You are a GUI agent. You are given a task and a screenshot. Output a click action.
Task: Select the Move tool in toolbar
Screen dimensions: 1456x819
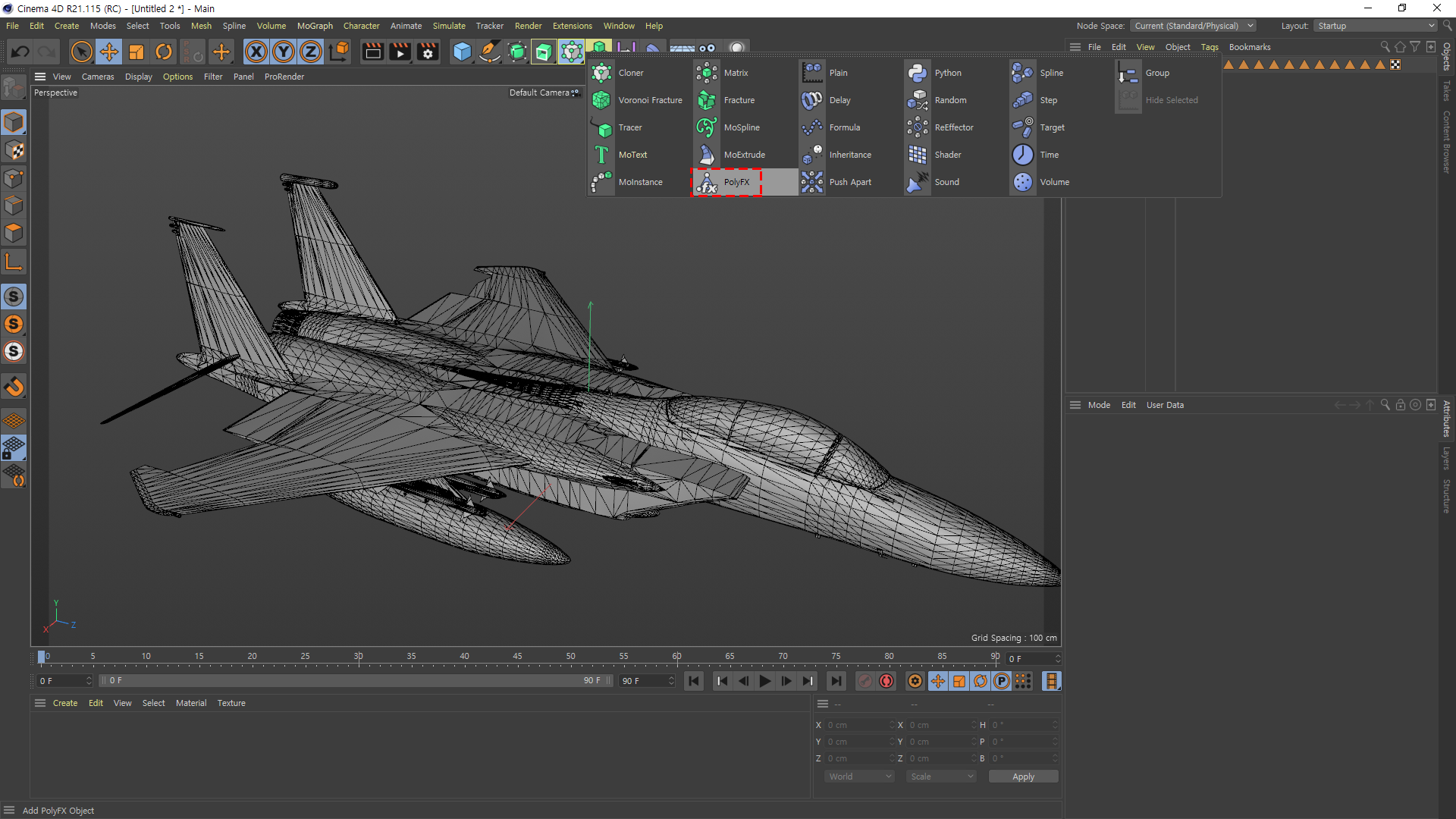(x=109, y=52)
